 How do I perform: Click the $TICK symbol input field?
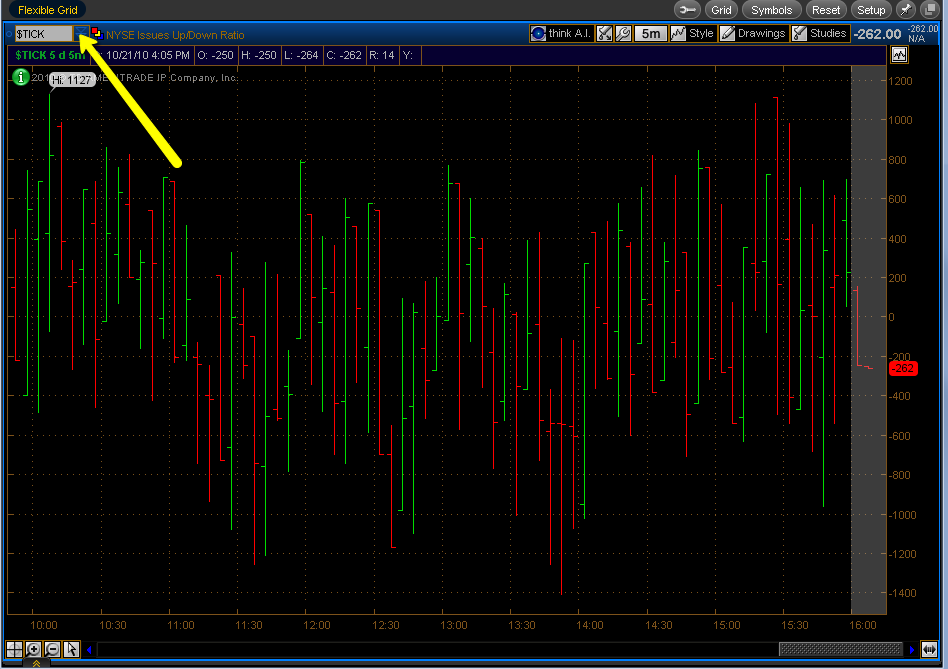44,34
